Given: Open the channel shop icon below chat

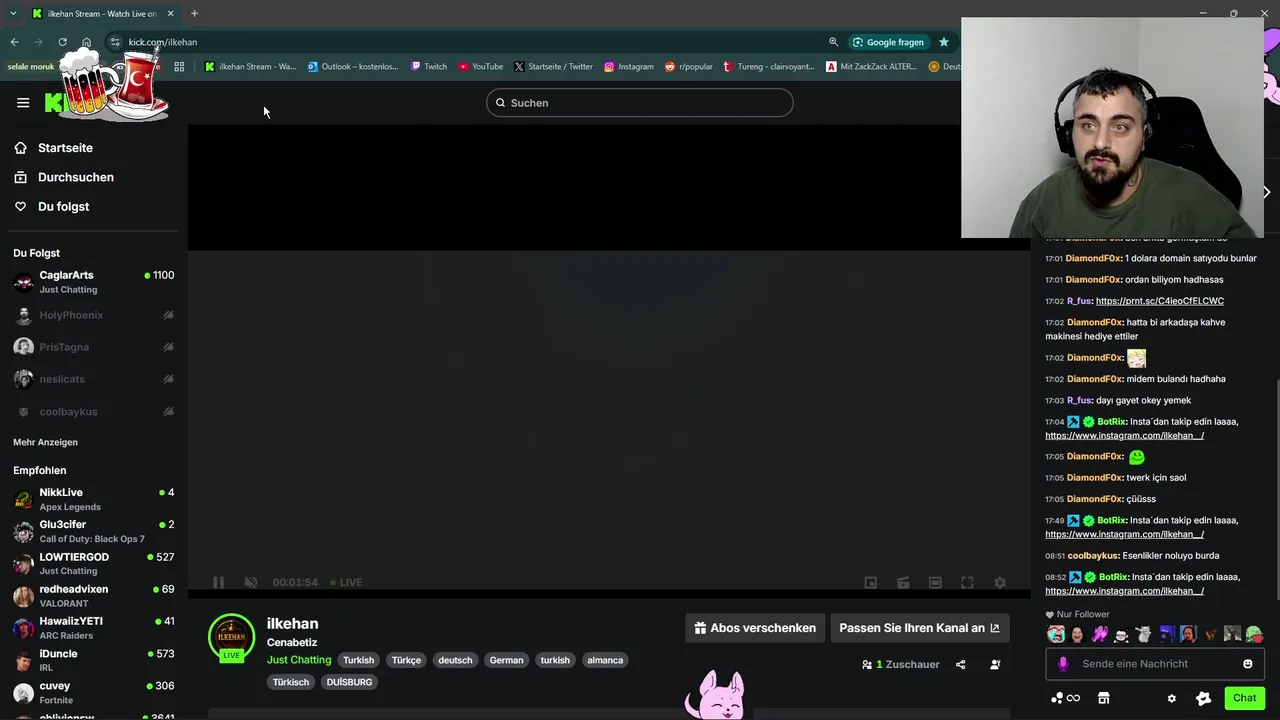Looking at the screenshot, I should click(1104, 698).
